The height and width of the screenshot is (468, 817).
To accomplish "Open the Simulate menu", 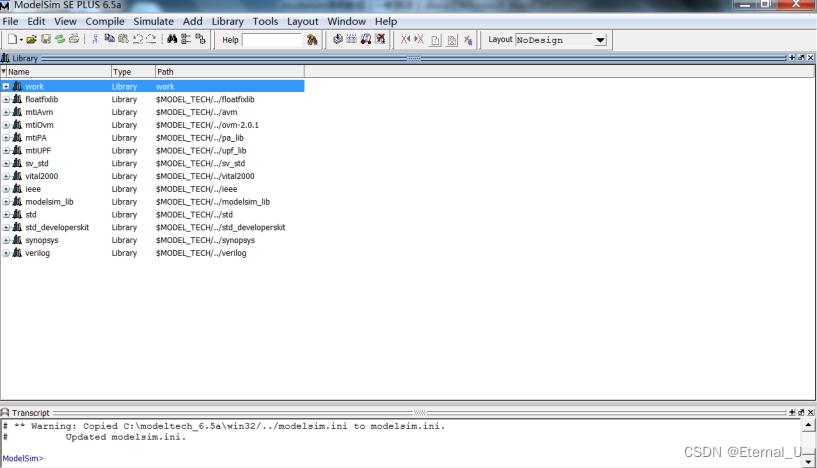I will (153, 21).
